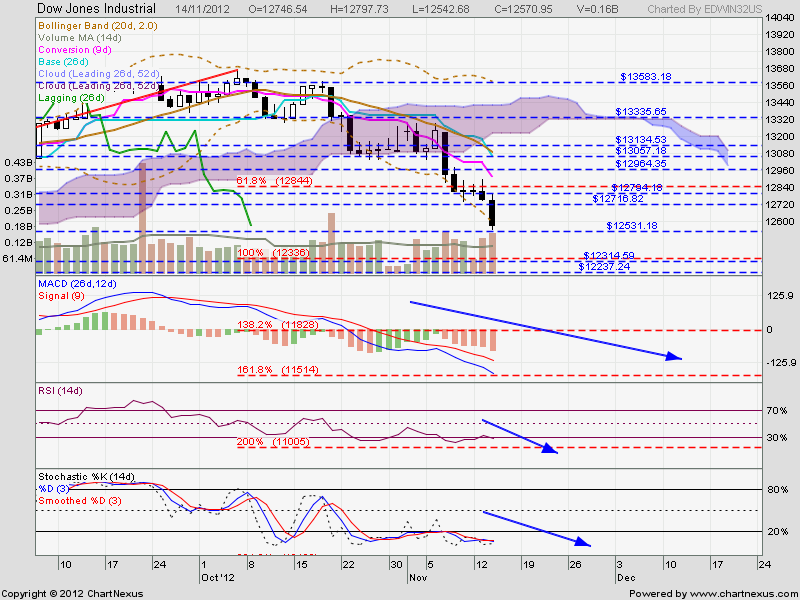
Task: Click the Lagging (26d) legend label
Action: coord(71,97)
